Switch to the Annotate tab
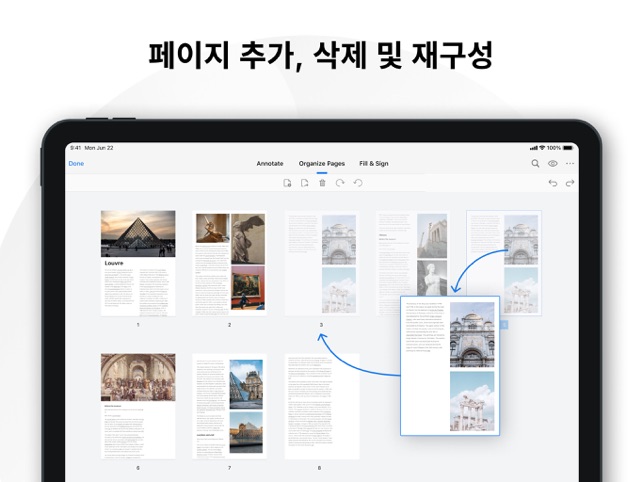 270,163
